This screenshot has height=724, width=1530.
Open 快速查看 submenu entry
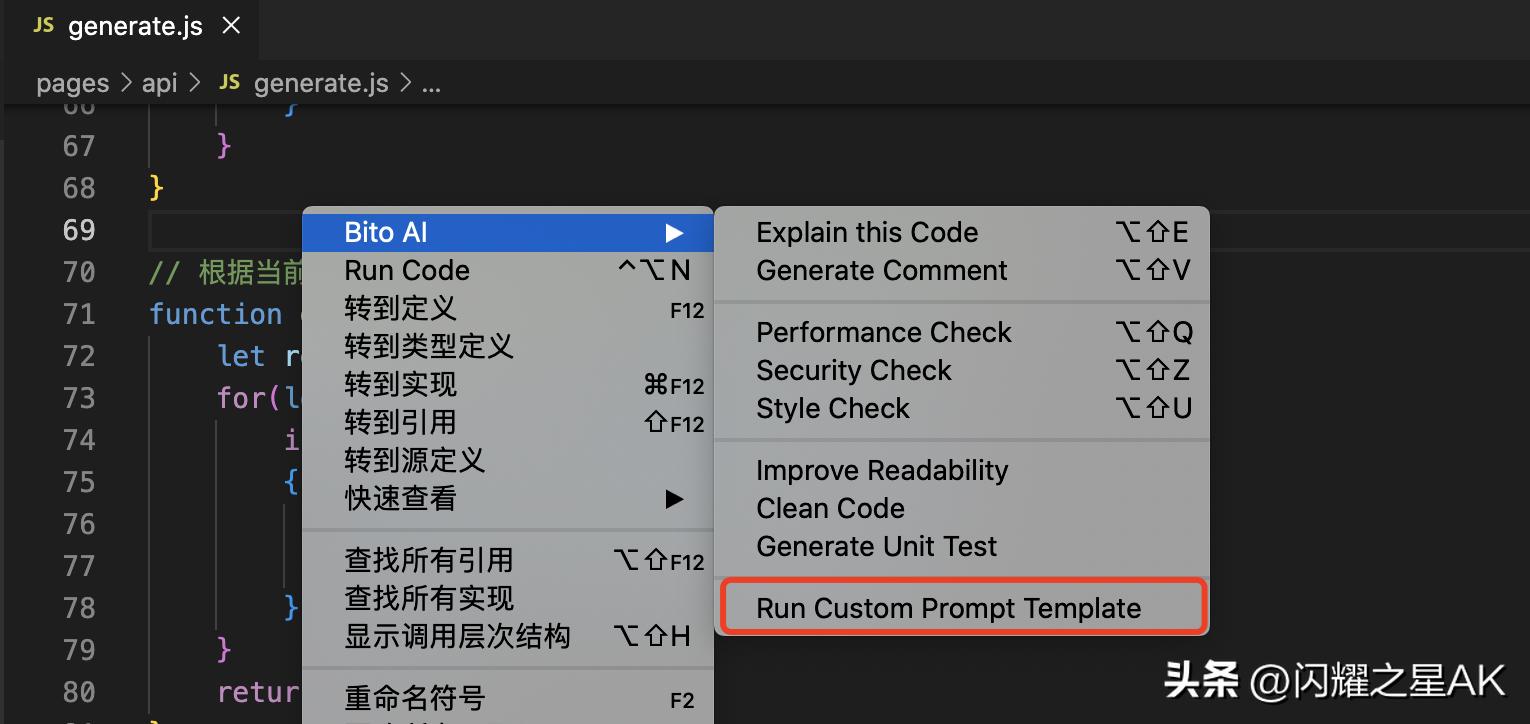[508, 499]
